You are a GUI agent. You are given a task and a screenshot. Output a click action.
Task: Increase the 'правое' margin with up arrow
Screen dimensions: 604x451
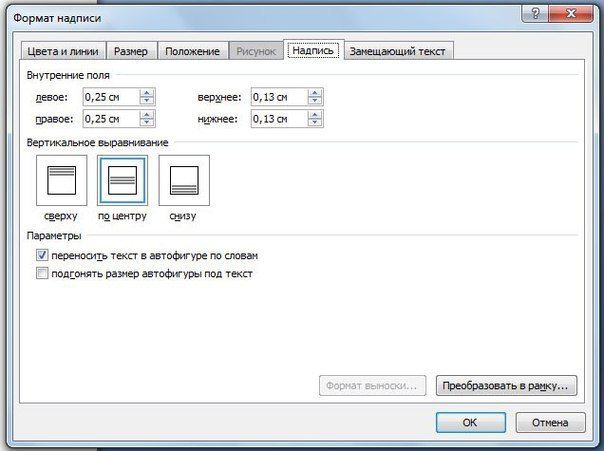coord(147,115)
